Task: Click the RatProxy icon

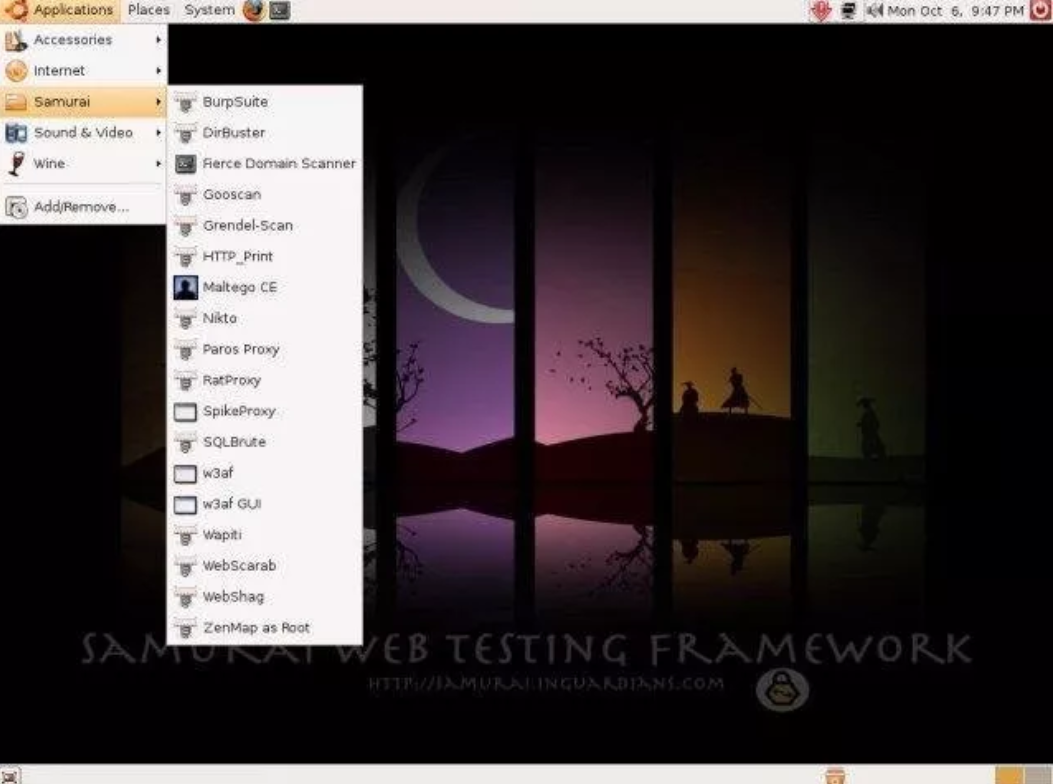Action: [185, 381]
